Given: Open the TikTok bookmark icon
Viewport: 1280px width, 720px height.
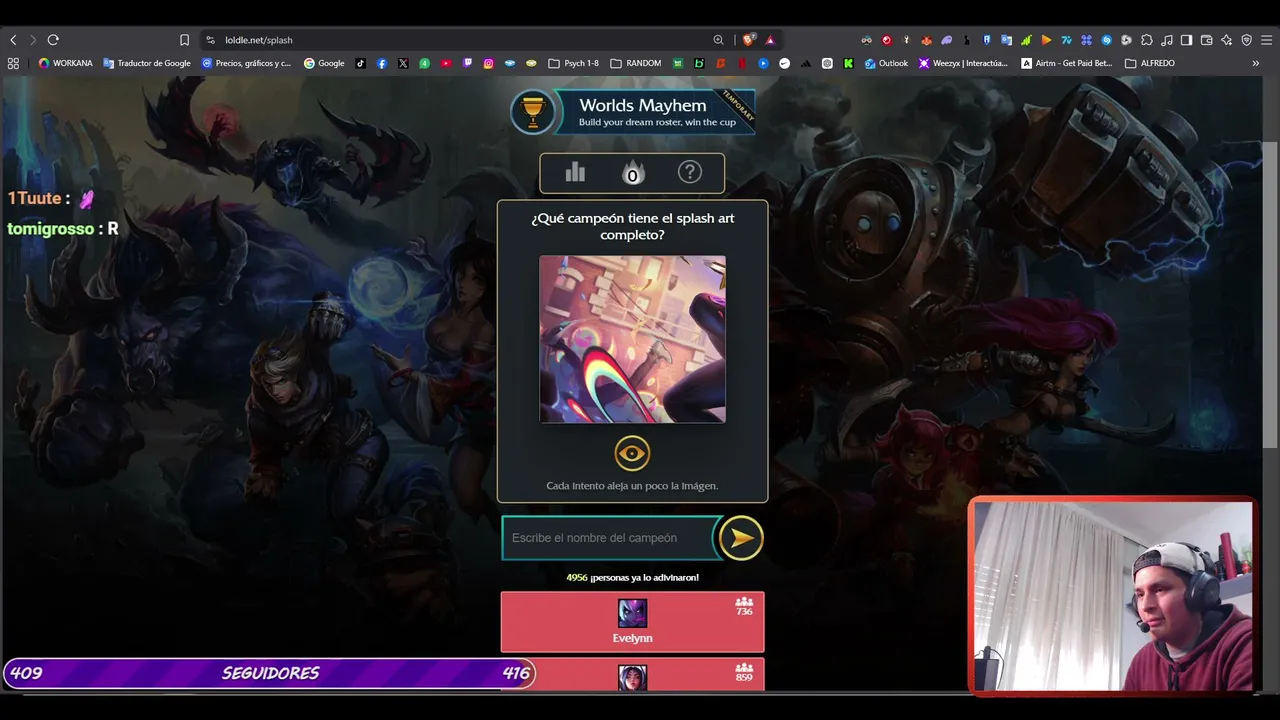Looking at the screenshot, I should point(360,63).
